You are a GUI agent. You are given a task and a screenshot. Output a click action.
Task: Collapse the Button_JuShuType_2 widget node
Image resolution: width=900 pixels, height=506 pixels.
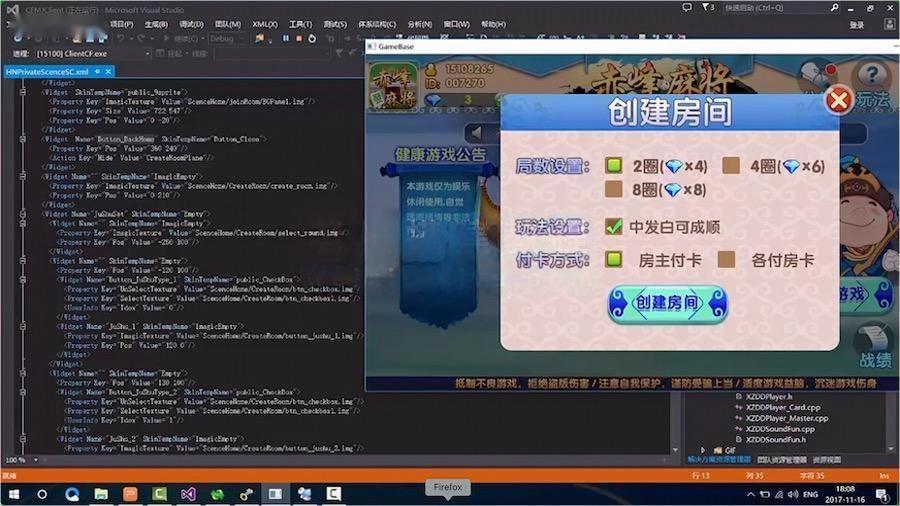(x=23, y=392)
